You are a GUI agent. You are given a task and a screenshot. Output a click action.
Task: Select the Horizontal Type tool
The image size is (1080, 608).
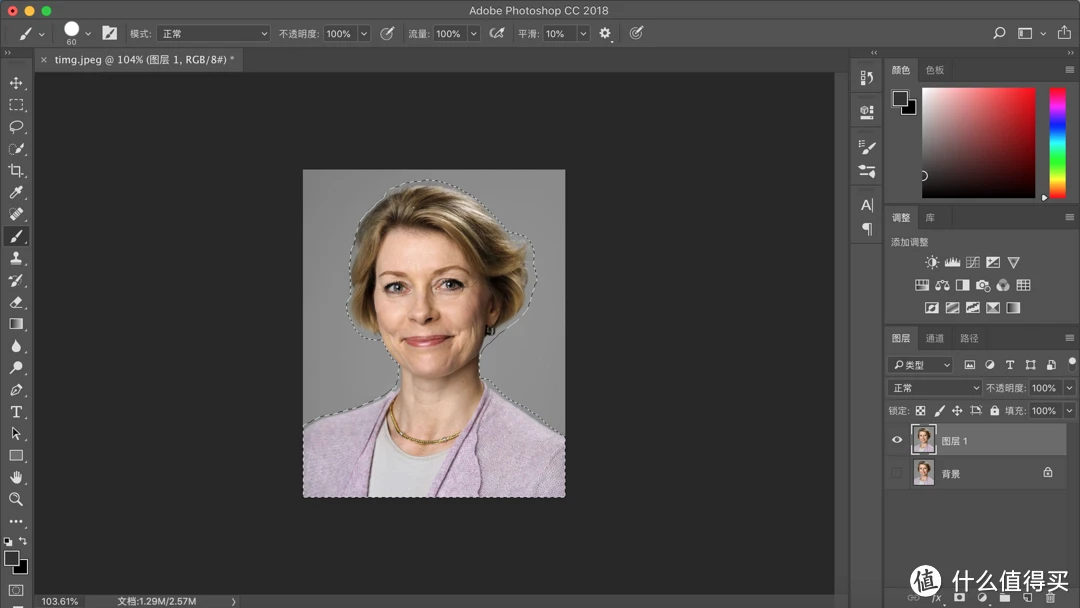[x=16, y=412]
